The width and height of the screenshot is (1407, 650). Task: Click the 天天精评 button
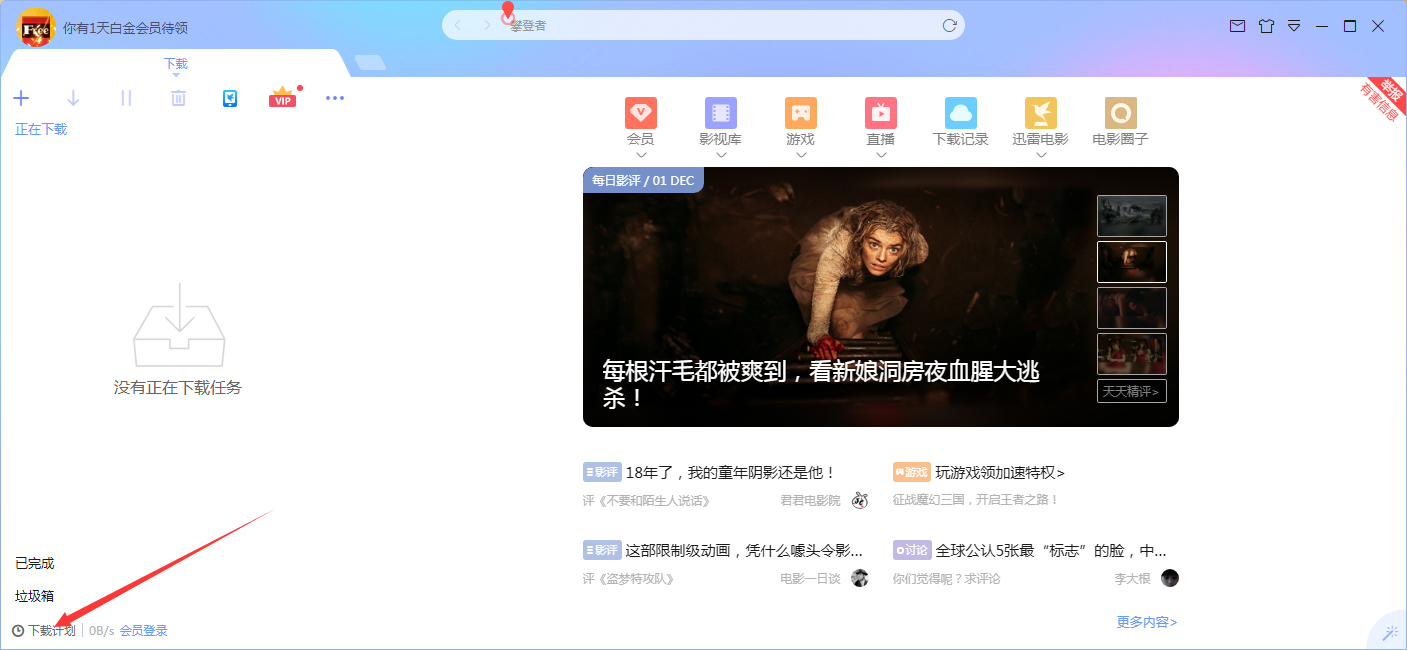click(x=1131, y=390)
